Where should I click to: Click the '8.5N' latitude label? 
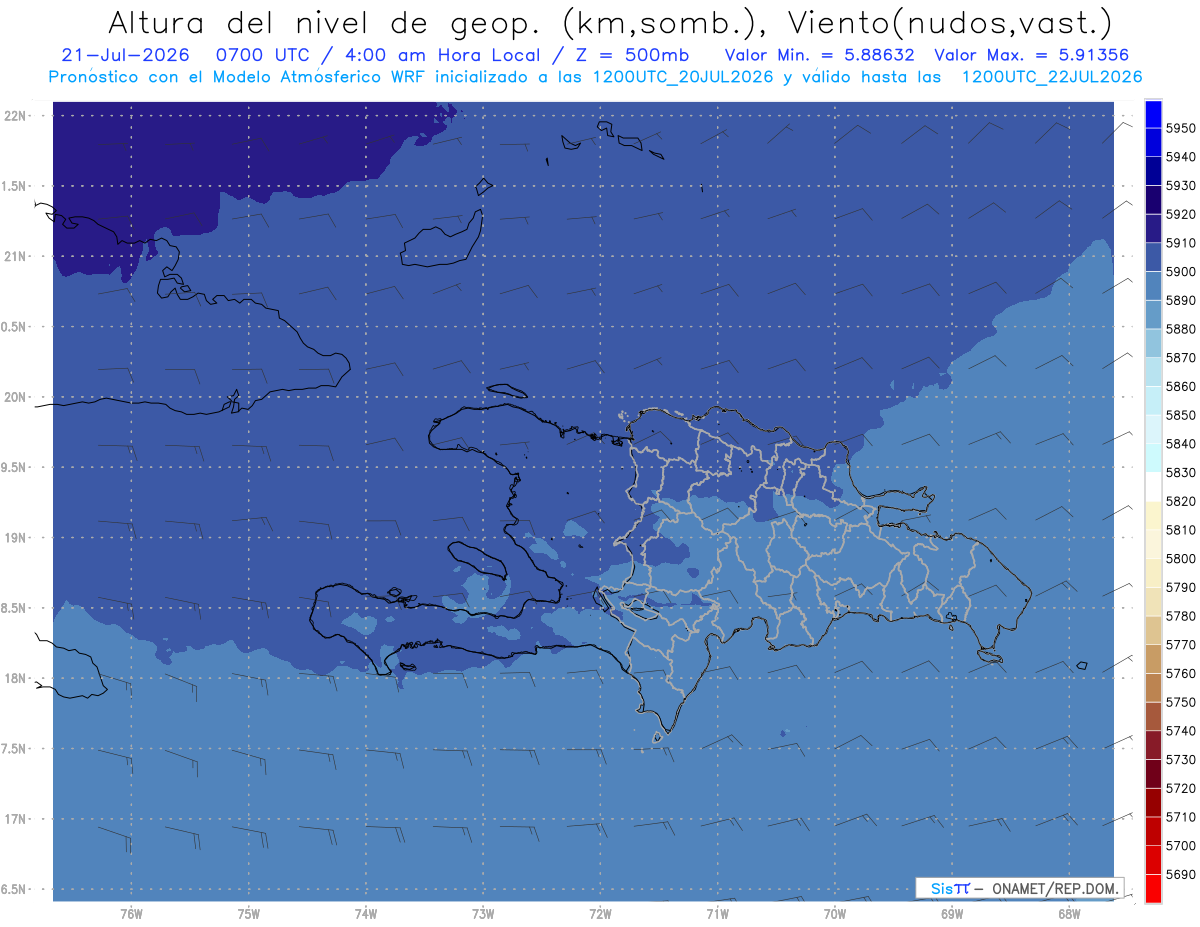(15, 608)
